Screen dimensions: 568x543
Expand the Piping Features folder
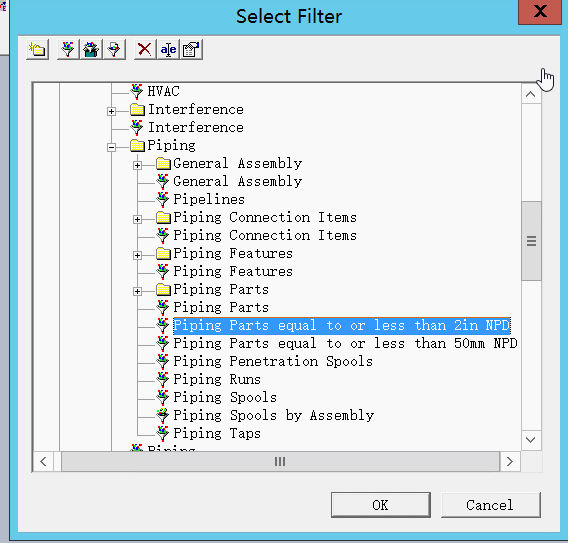tap(137, 255)
